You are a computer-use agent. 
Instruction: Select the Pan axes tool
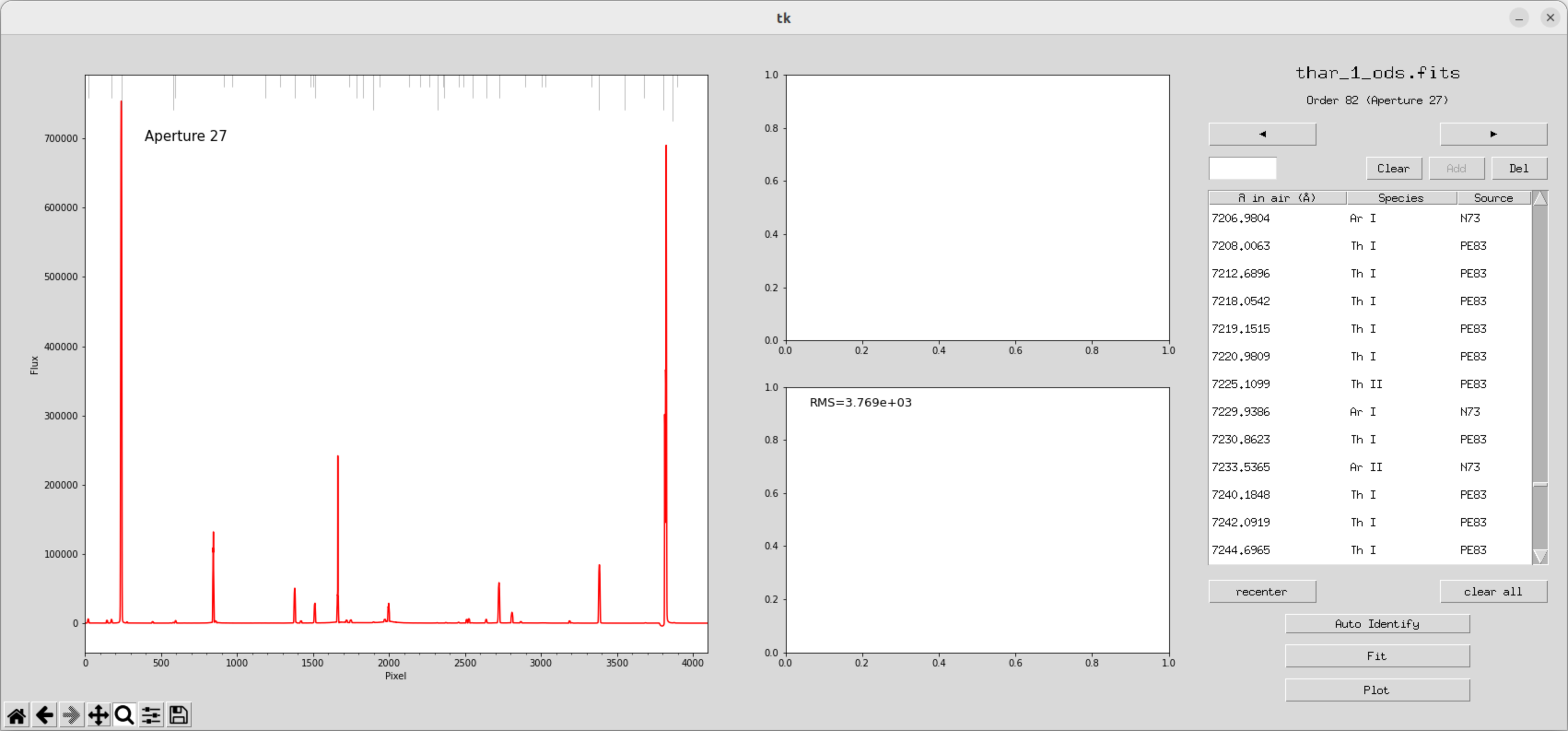click(98, 715)
